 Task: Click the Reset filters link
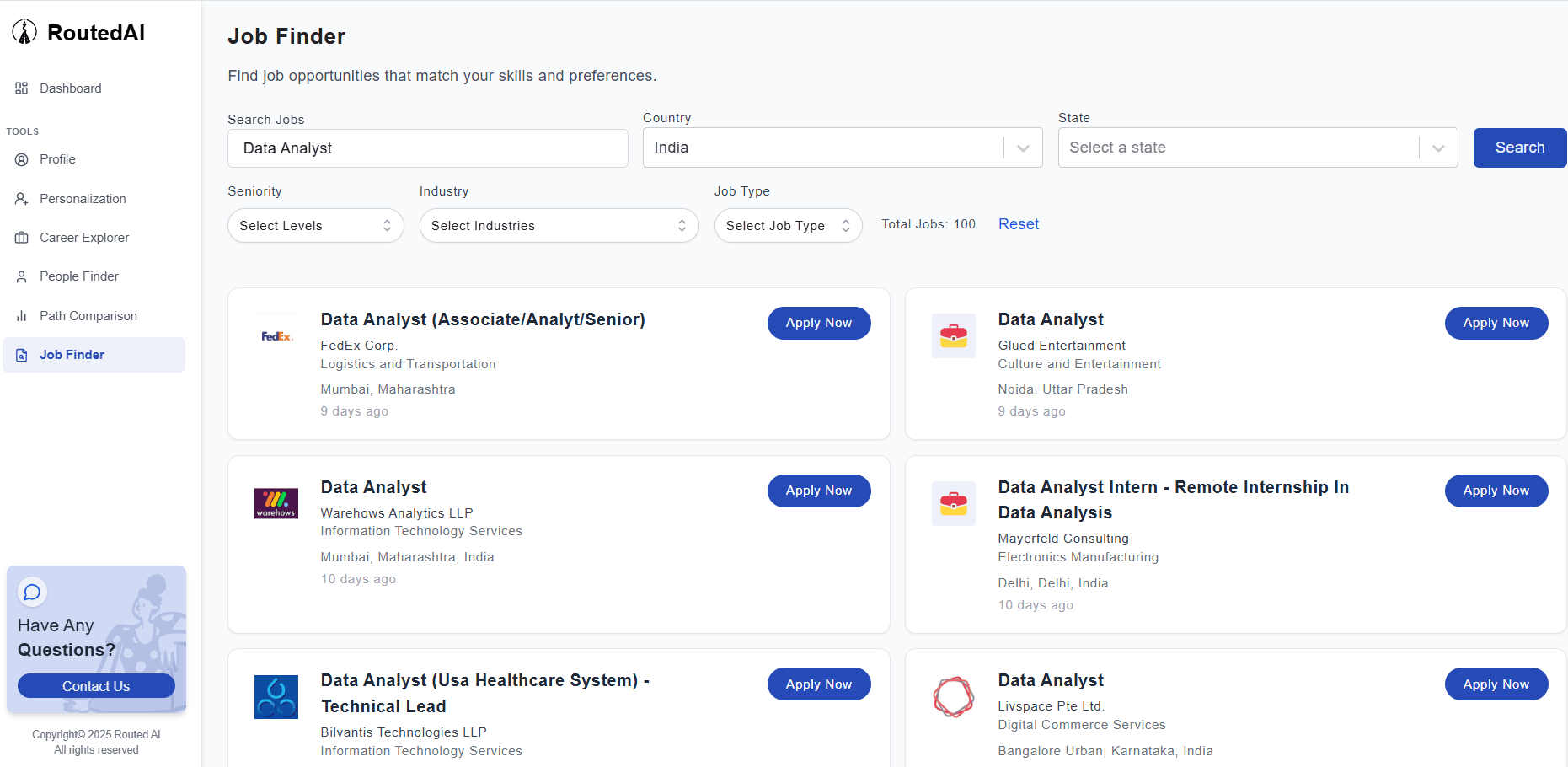[x=1018, y=224]
